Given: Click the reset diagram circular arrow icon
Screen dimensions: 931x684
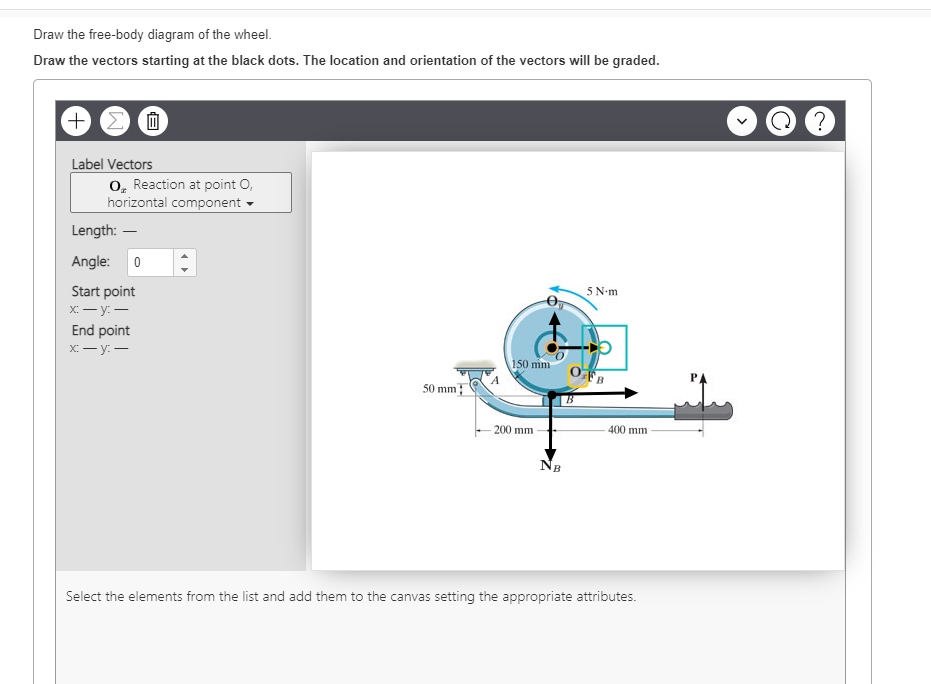Looking at the screenshot, I should coord(781,120).
